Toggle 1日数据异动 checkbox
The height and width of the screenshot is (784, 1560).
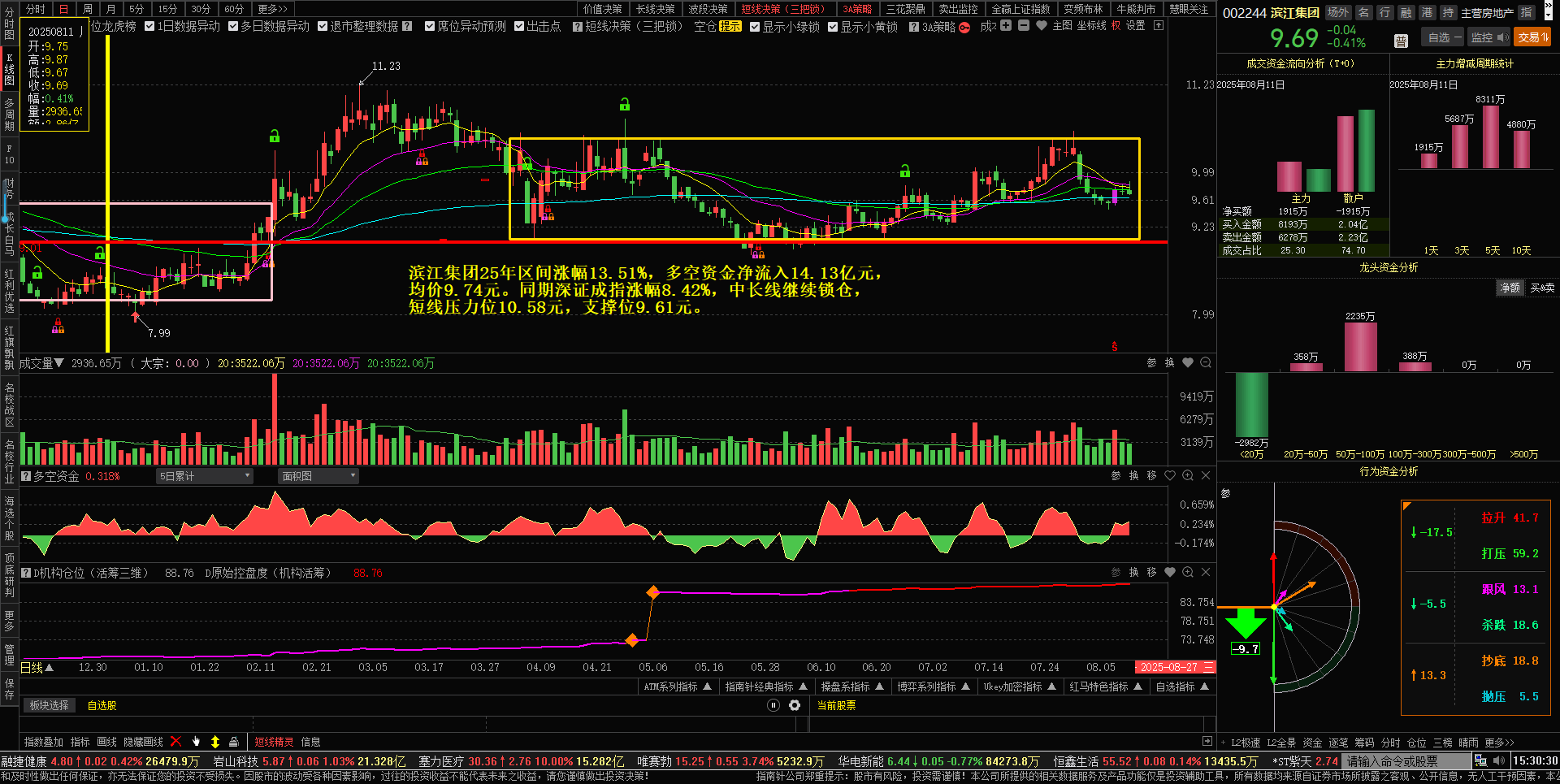coord(149,27)
